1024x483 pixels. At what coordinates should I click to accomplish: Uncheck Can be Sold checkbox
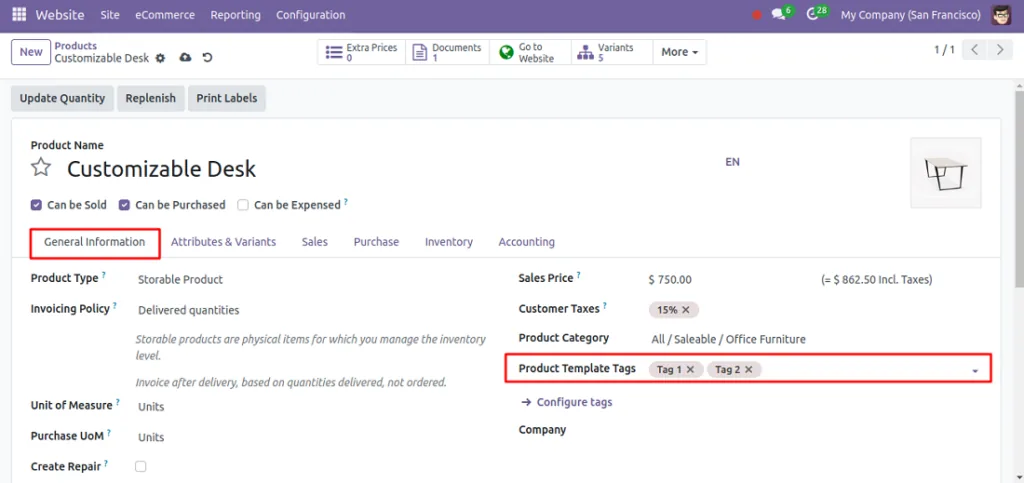(x=37, y=205)
